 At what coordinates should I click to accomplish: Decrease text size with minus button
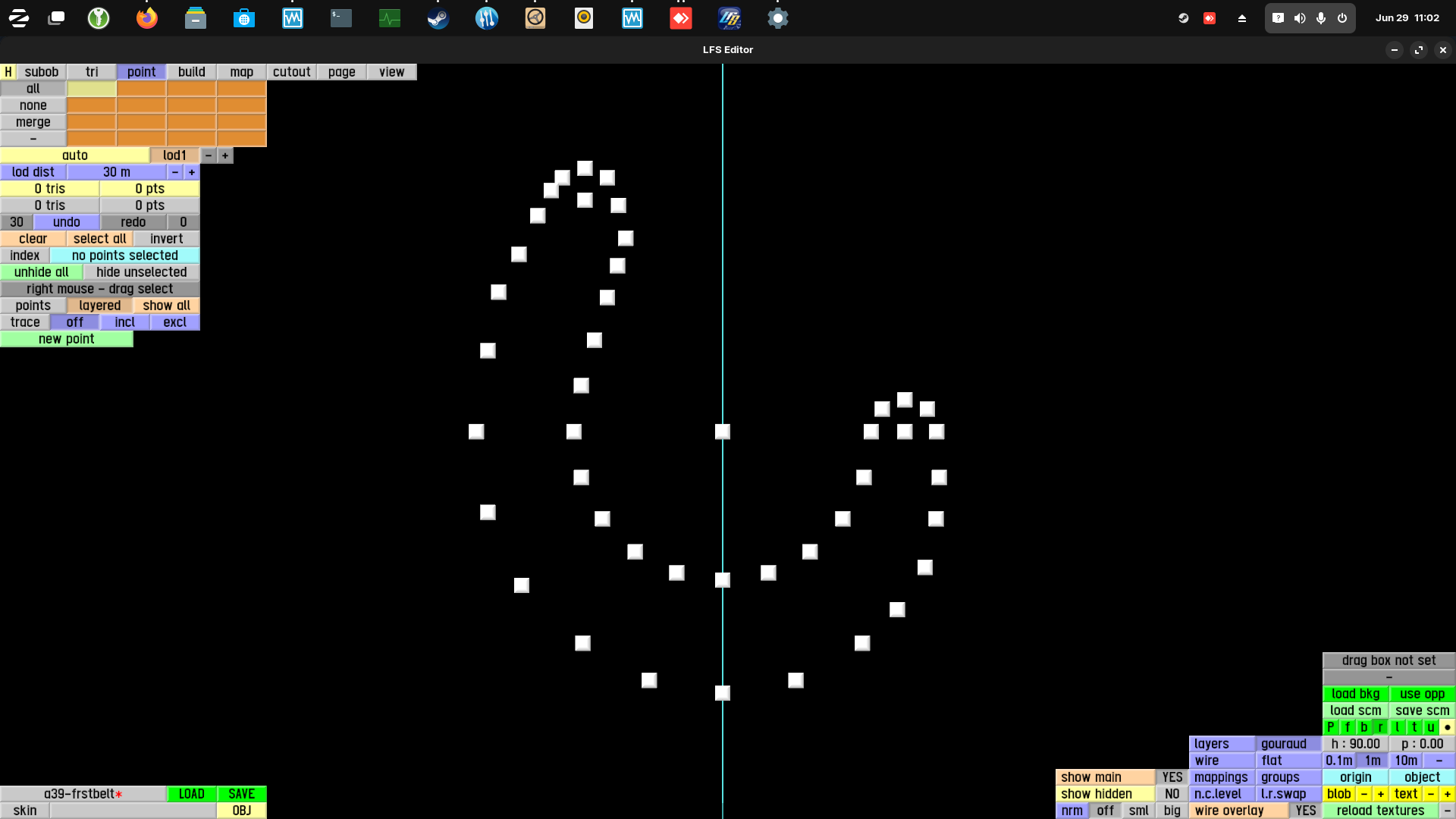click(1431, 793)
